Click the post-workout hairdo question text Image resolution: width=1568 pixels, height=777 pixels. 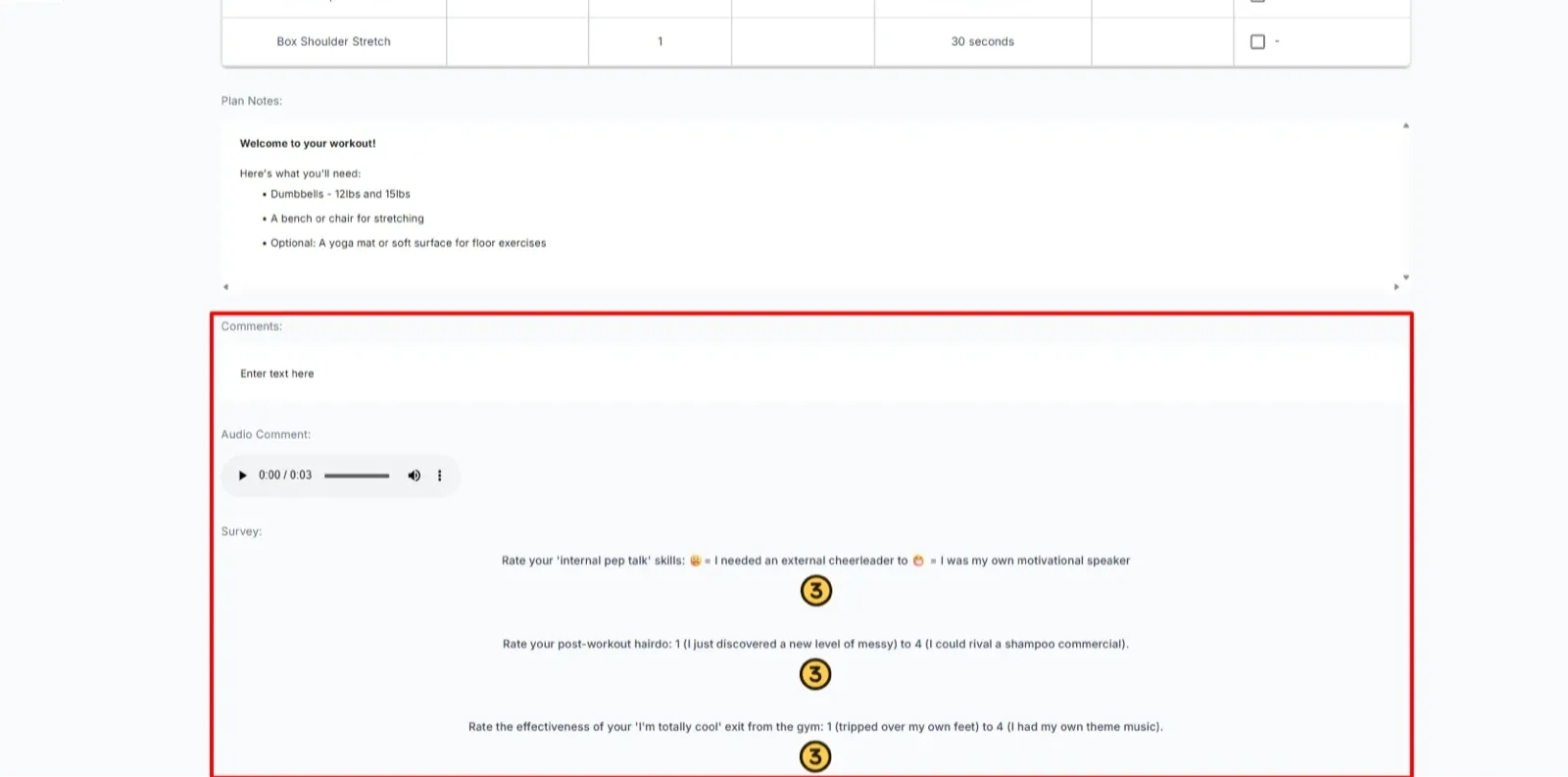point(815,644)
